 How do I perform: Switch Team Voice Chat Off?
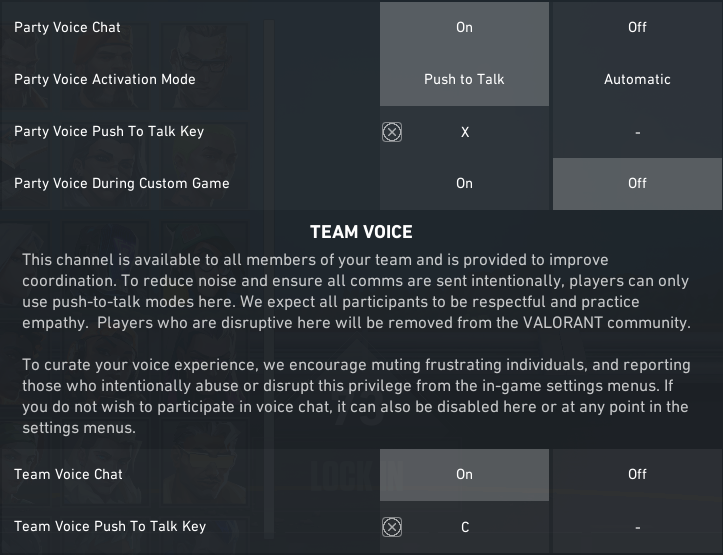tap(637, 474)
